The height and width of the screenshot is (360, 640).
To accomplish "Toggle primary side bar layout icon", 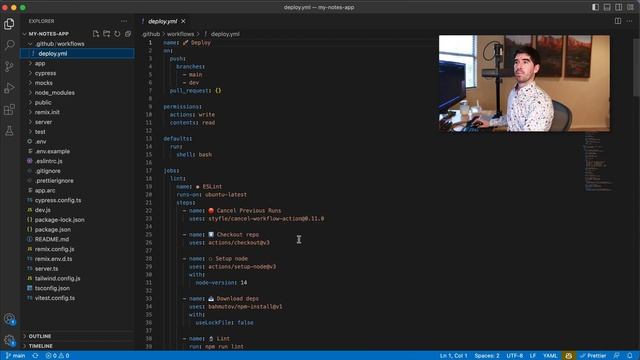I will pos(596,7).
